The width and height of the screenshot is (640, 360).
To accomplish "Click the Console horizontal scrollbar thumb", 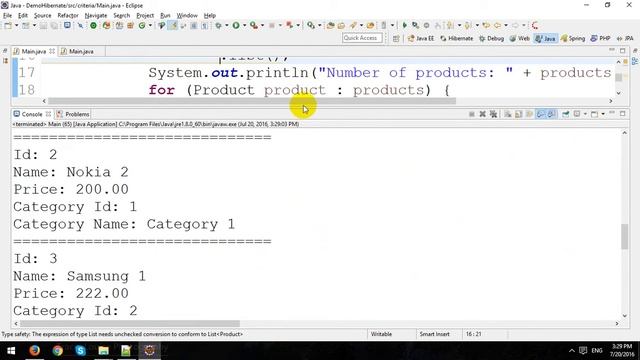I will [130, 324].
